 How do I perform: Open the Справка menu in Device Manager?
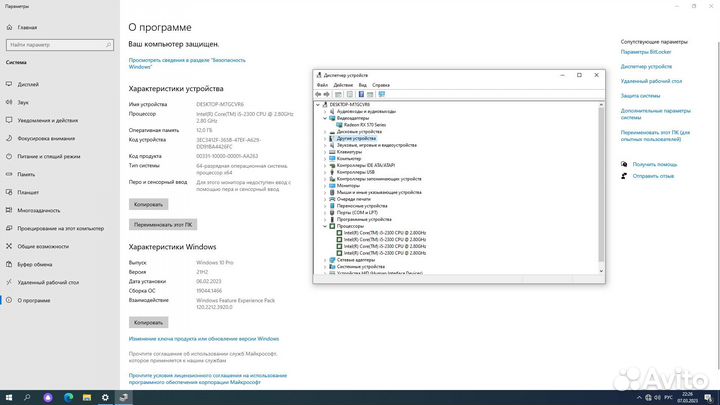pos(381,85)
